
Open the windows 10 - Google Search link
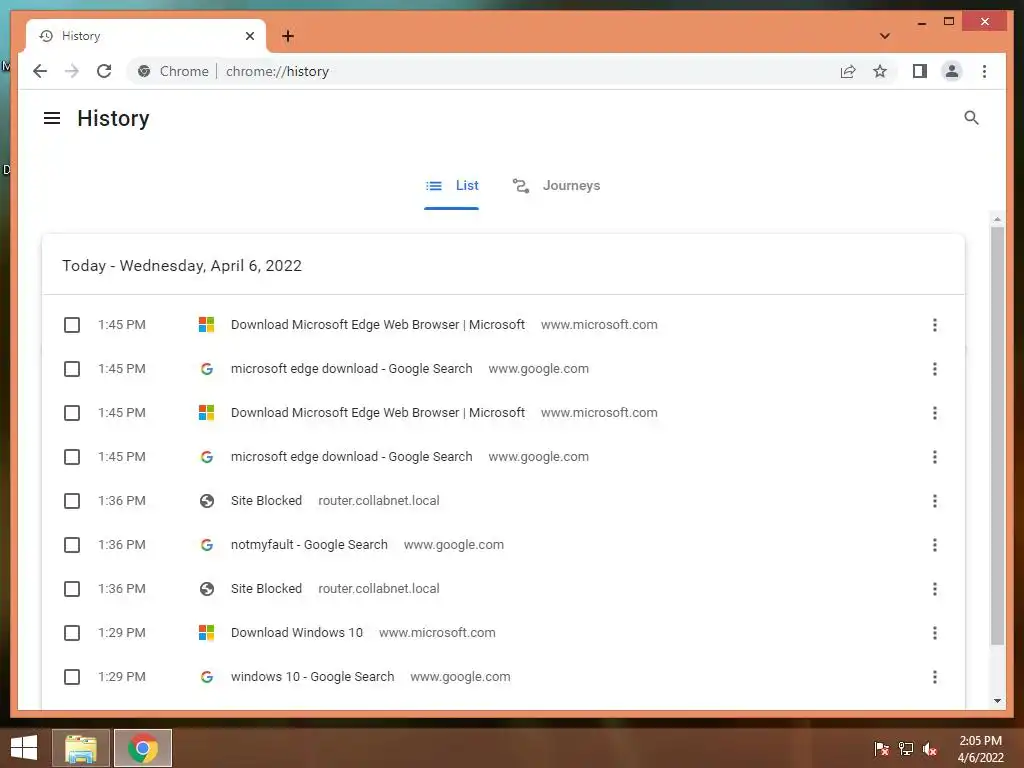coord(312,677)
